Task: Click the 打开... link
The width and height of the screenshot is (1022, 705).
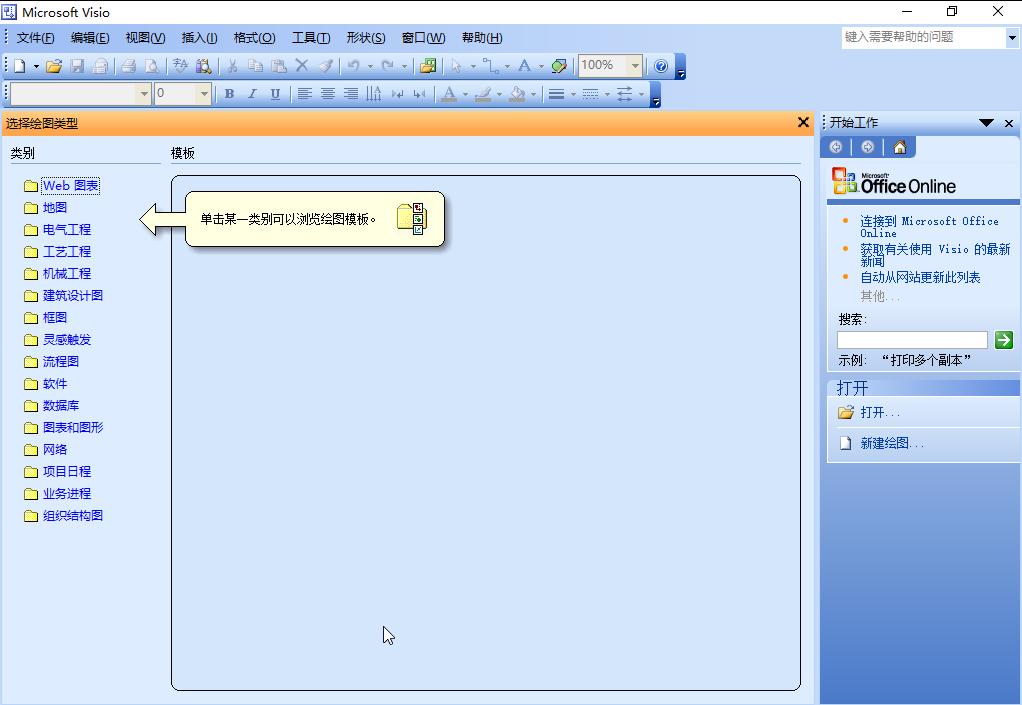Action: click(880, 412)
